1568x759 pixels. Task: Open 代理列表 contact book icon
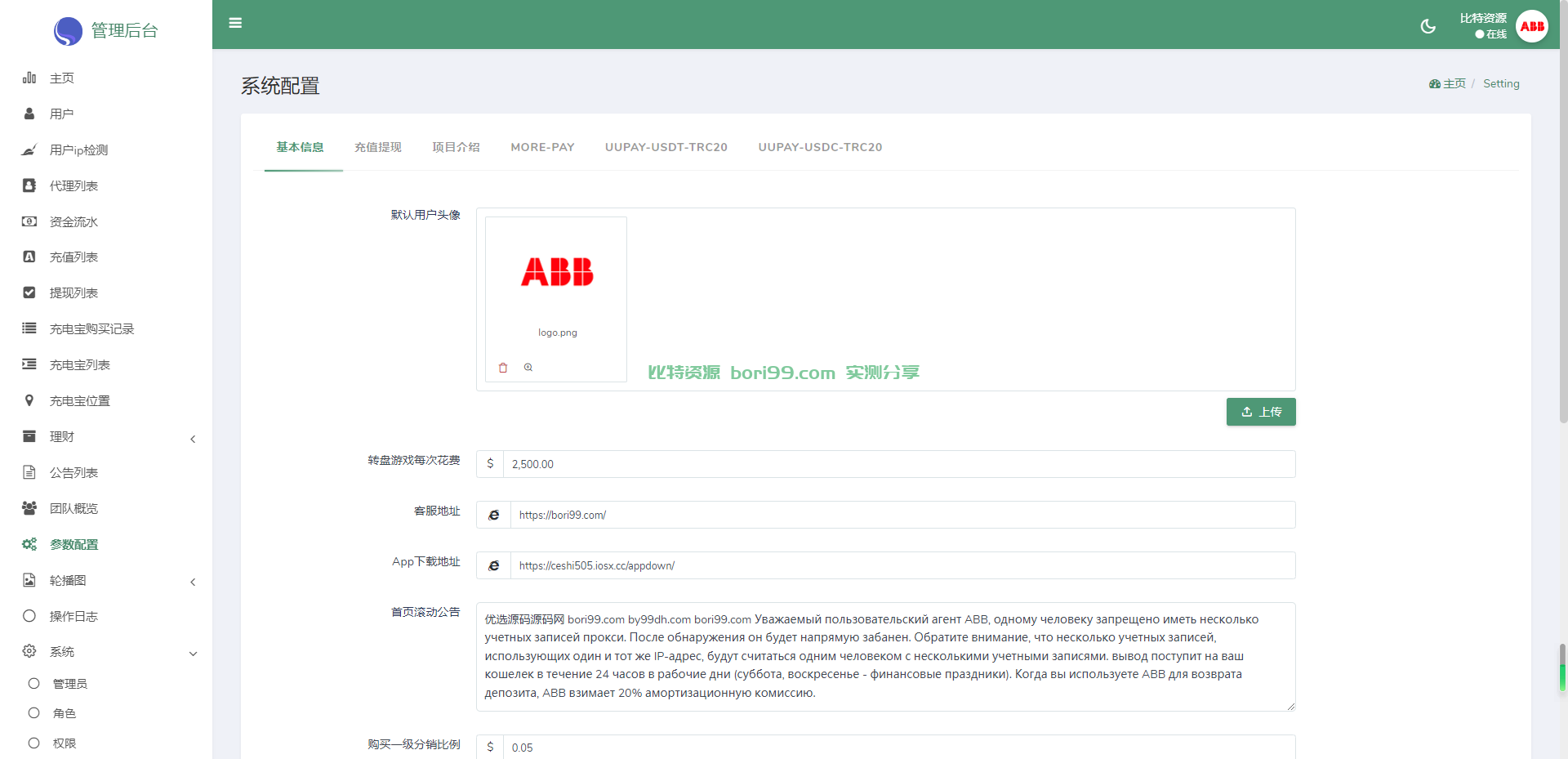29,185
